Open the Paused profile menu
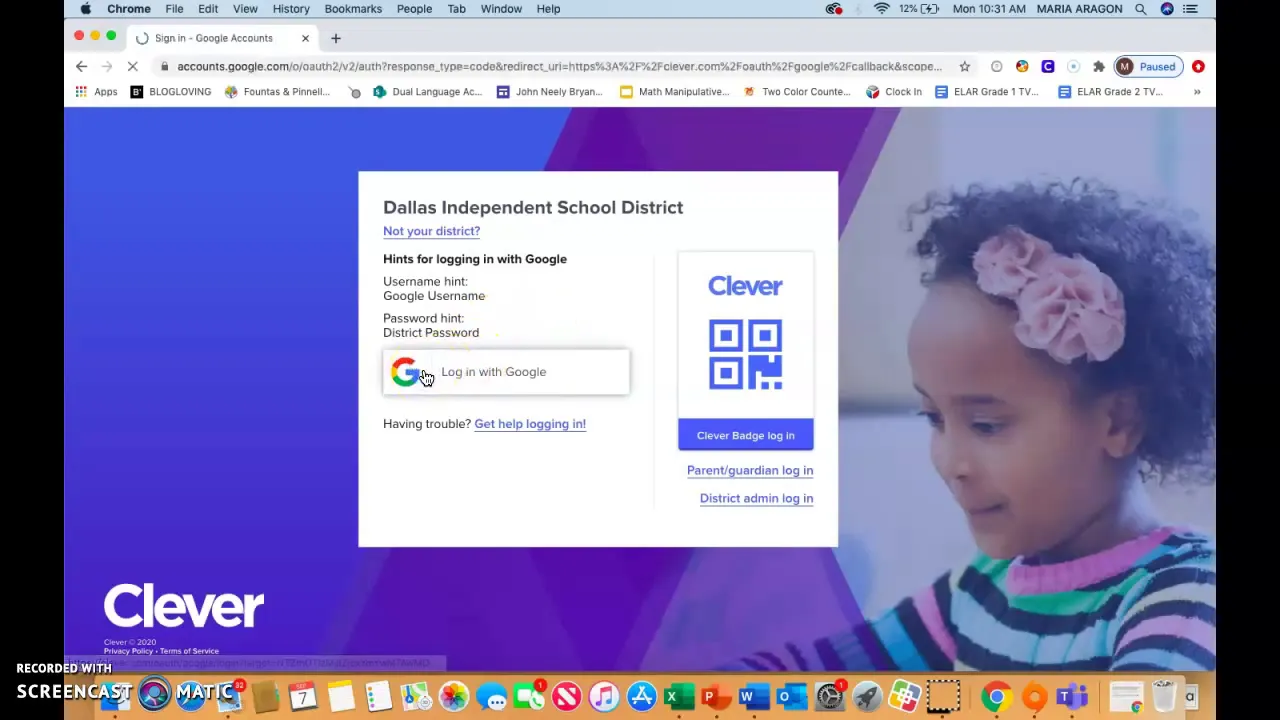1280x720 pixels. (1147, 66)
